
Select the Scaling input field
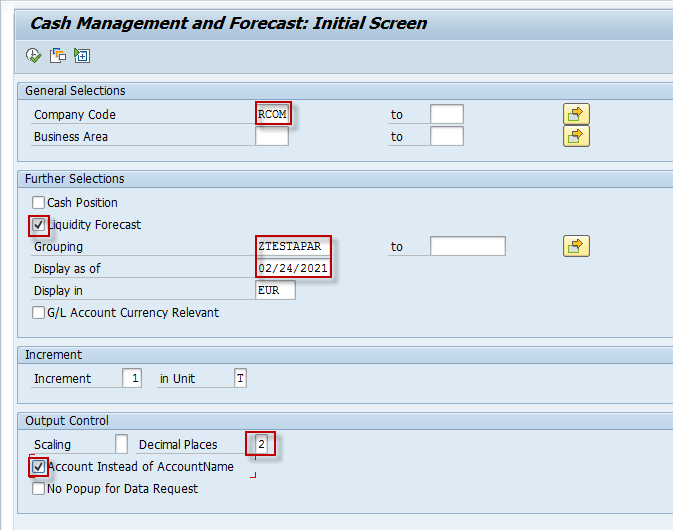pyautogui.click(x=121, y=444)
